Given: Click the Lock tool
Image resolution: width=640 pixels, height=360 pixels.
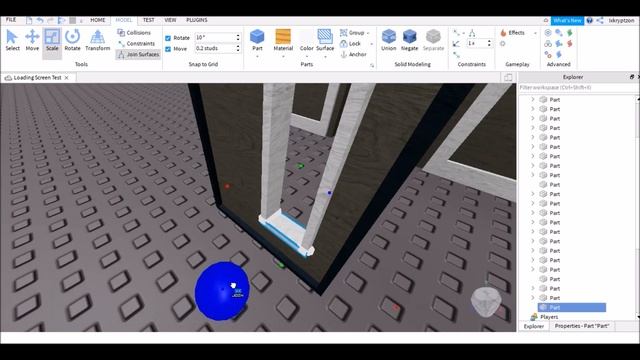Looking at the screenshot, I should point(351,43).
